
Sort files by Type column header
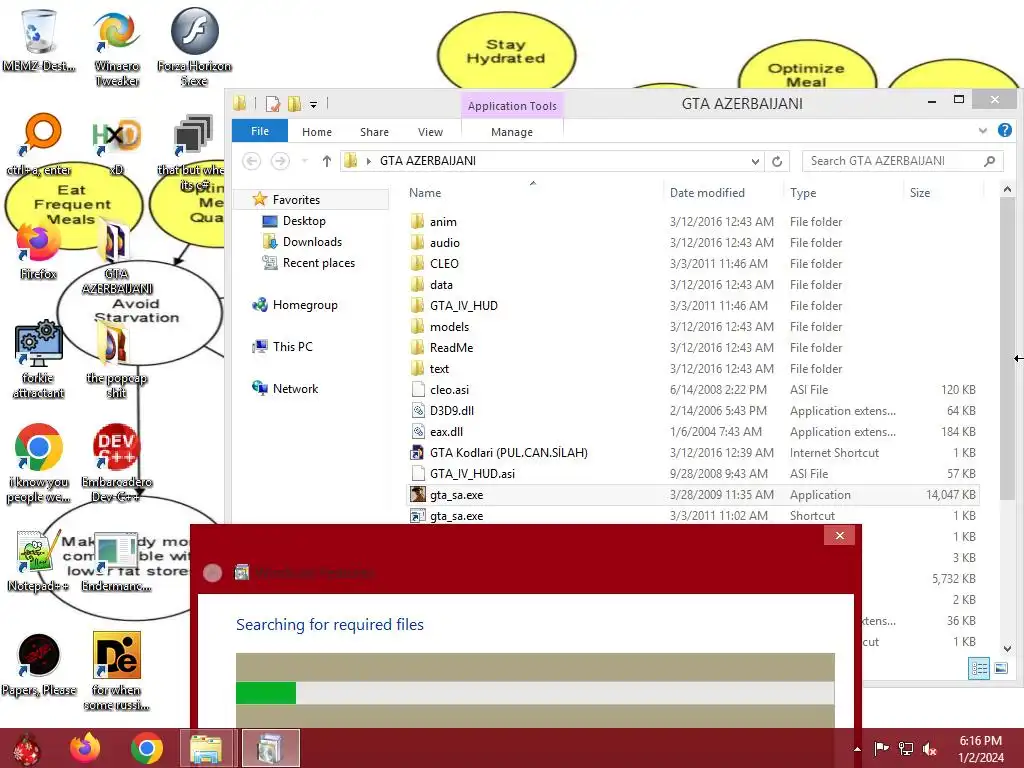[803, 193]
